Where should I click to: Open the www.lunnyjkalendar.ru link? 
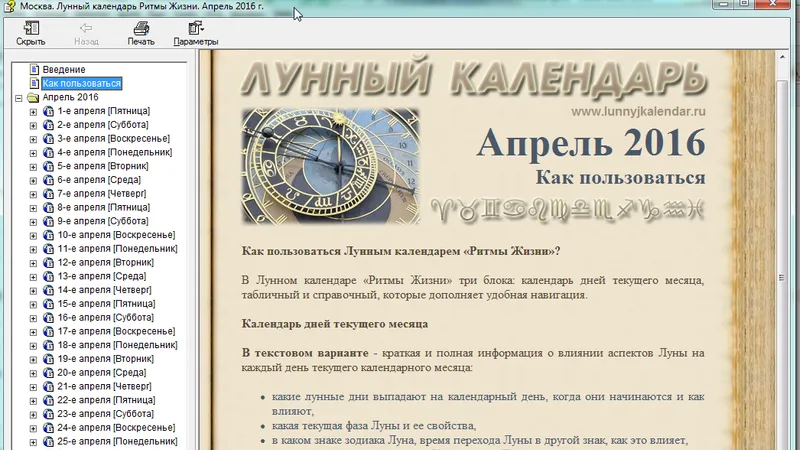pyautogui.click(x=638, y=111)
